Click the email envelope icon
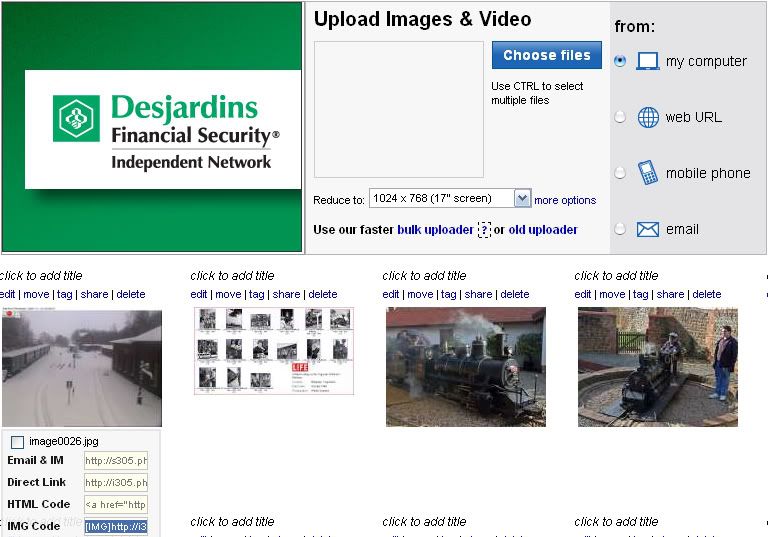The image size is (768, 537). [648, 229]
